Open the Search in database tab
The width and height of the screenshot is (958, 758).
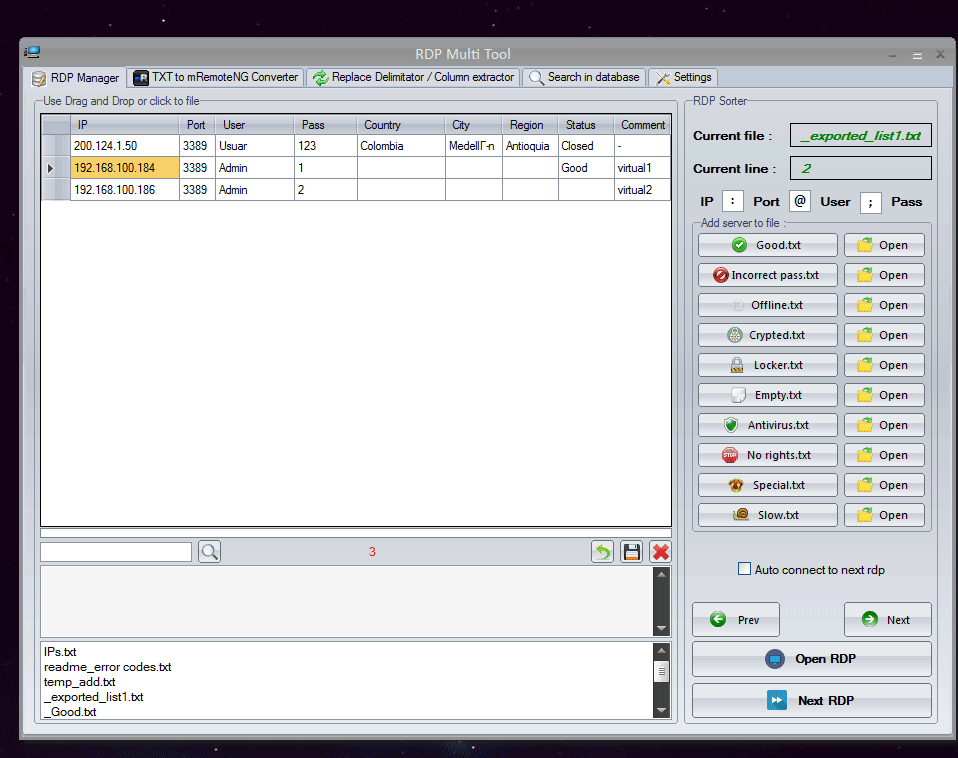click(x=584, y=77)
